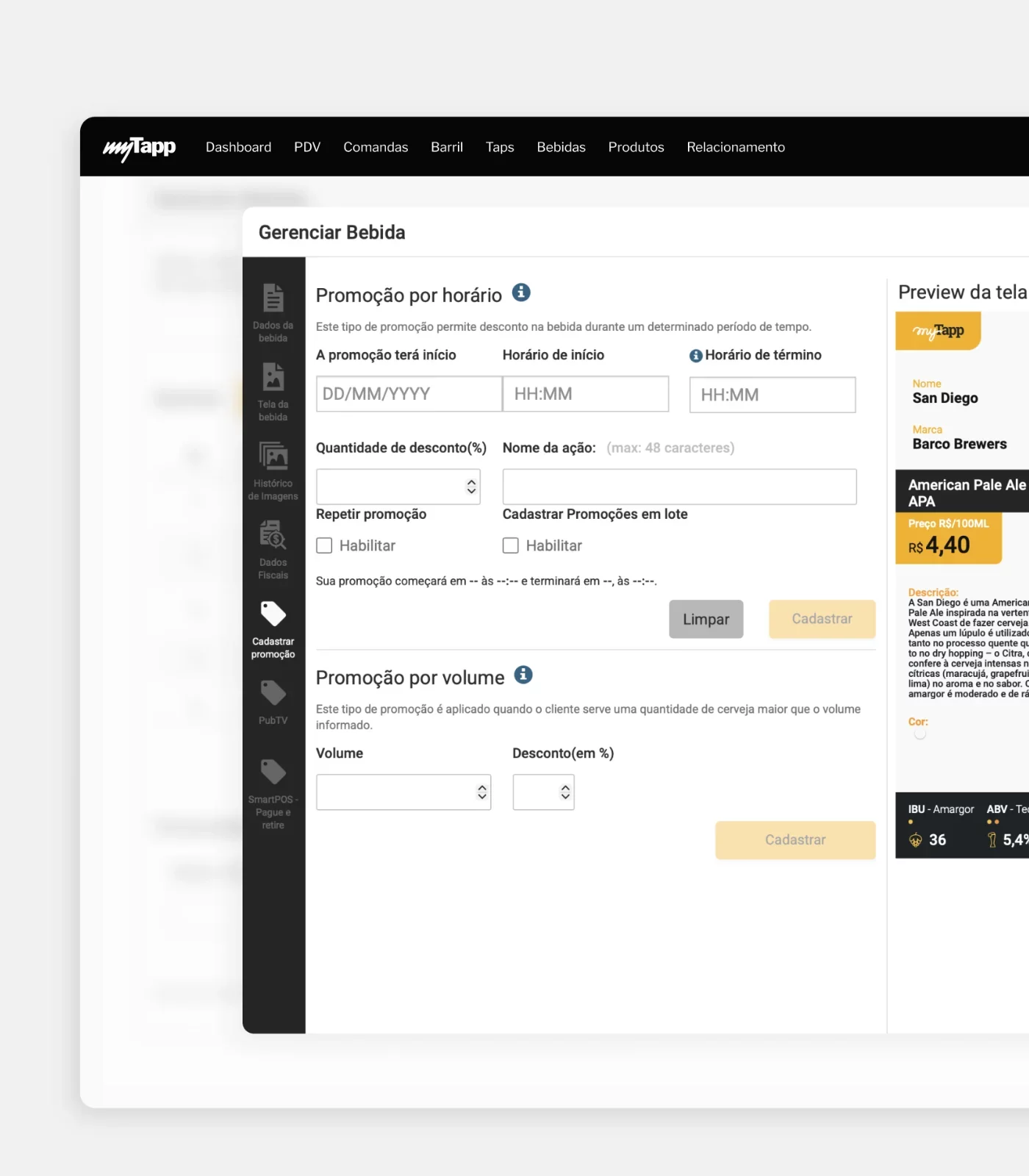Open Relacionamento in the top navigation
The image size is (1029, 1176).
(736, 147)
